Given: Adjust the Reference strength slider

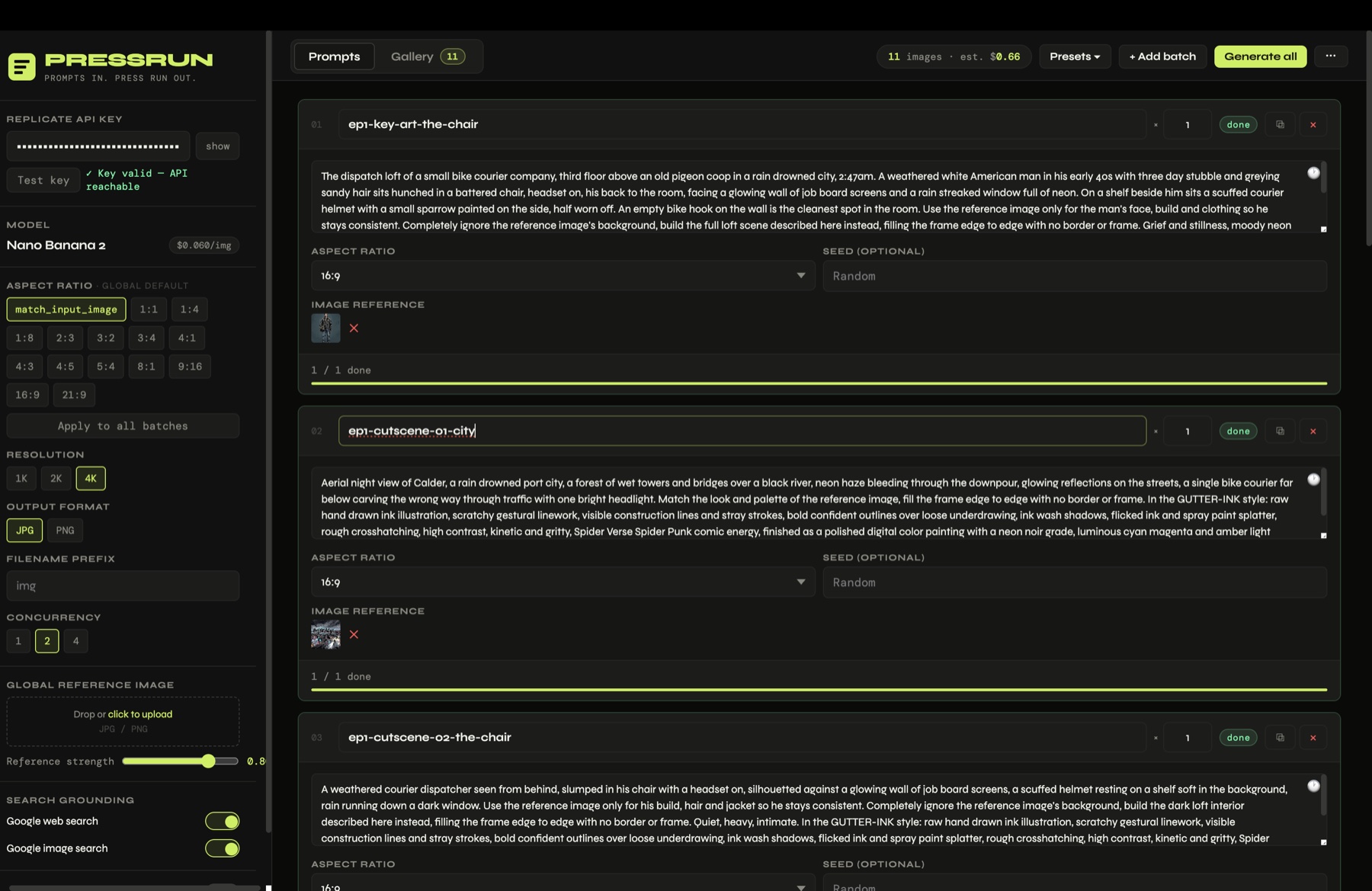Looking at the screenshot, I should coord(180,761).
